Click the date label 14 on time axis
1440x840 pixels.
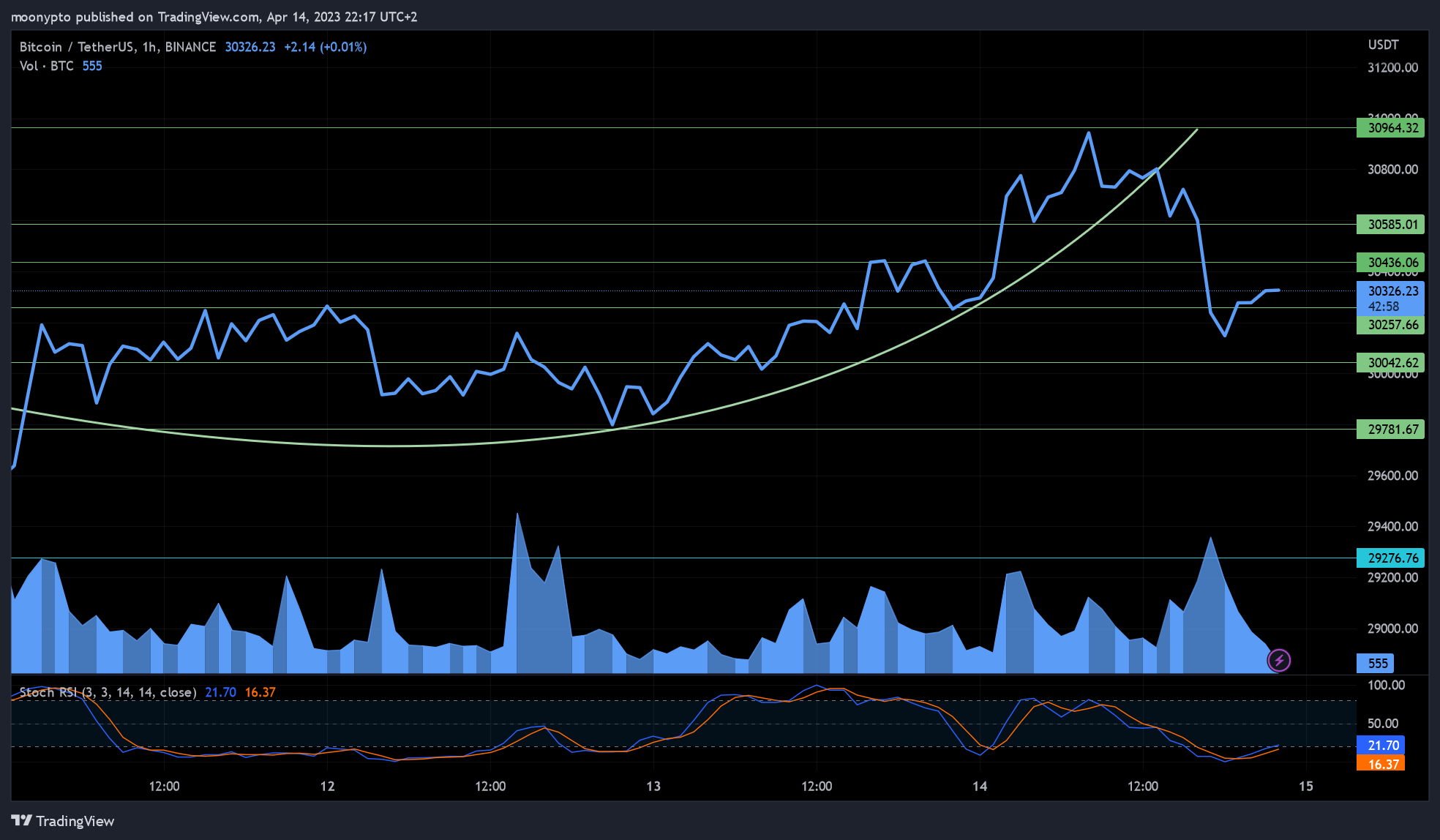click(x=980, y=787)
